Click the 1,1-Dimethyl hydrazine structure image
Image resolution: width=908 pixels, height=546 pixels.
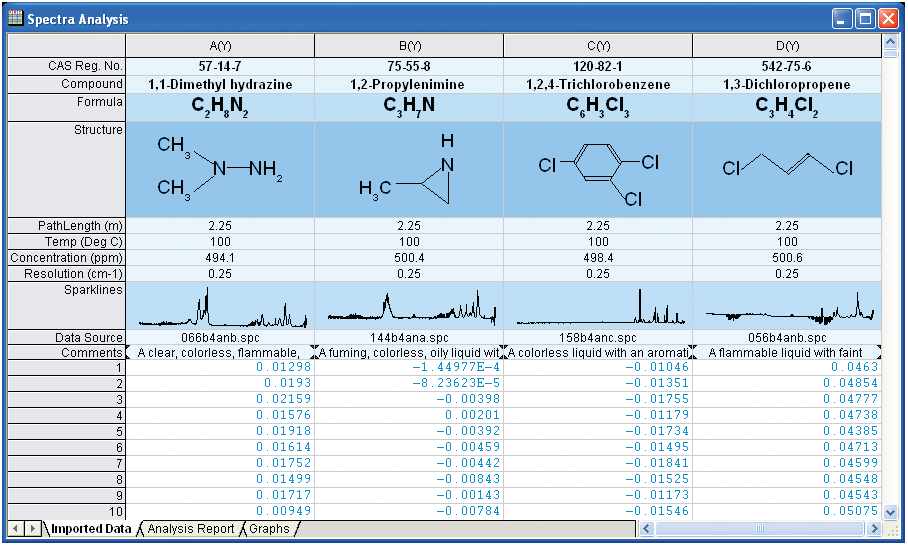tap(220, 169)
